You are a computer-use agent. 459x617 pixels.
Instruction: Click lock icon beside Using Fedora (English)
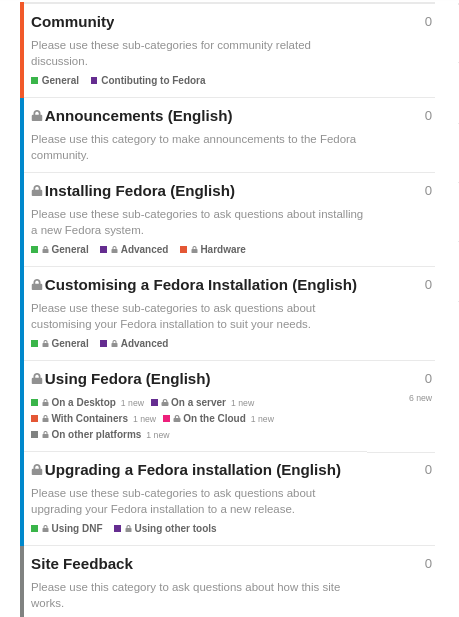pos(37,379)
